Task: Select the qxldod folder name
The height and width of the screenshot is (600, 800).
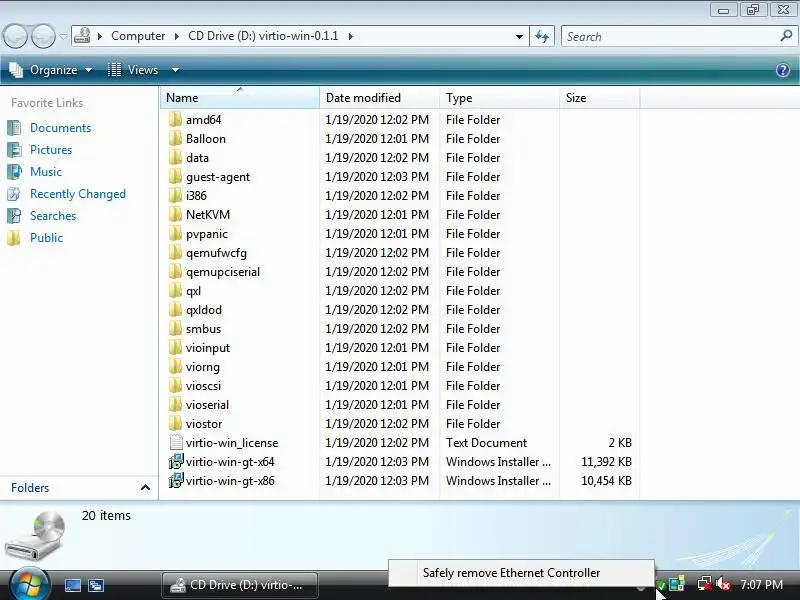Action: [204, 310]
